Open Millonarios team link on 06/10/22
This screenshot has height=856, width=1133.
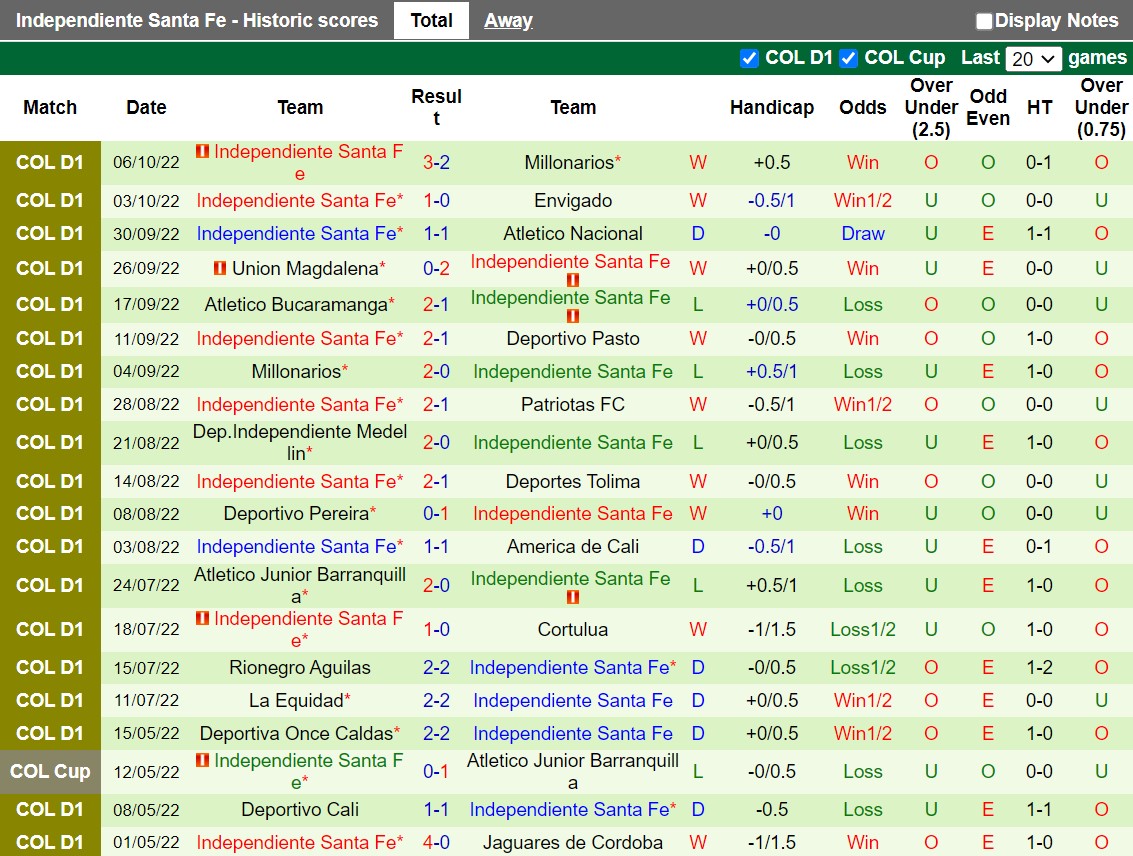pyautogui.click(x=569, y=163)
